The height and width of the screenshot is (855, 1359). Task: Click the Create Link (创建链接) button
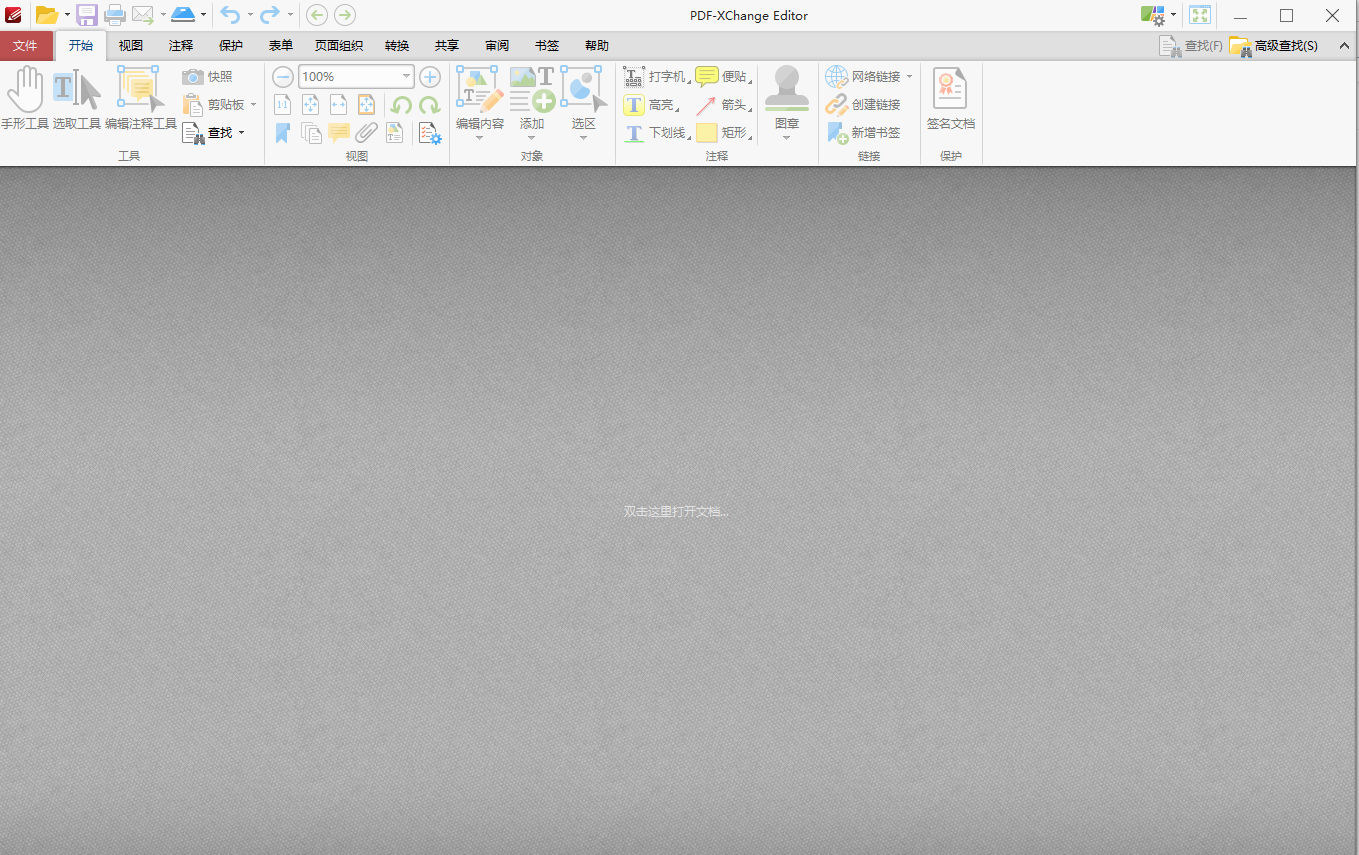point(864,105)
